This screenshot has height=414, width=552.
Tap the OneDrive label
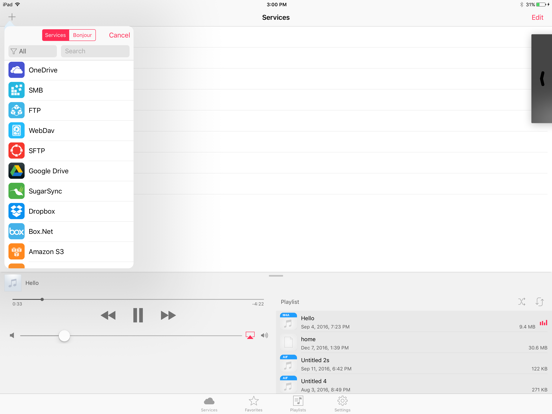click(43, 70)
